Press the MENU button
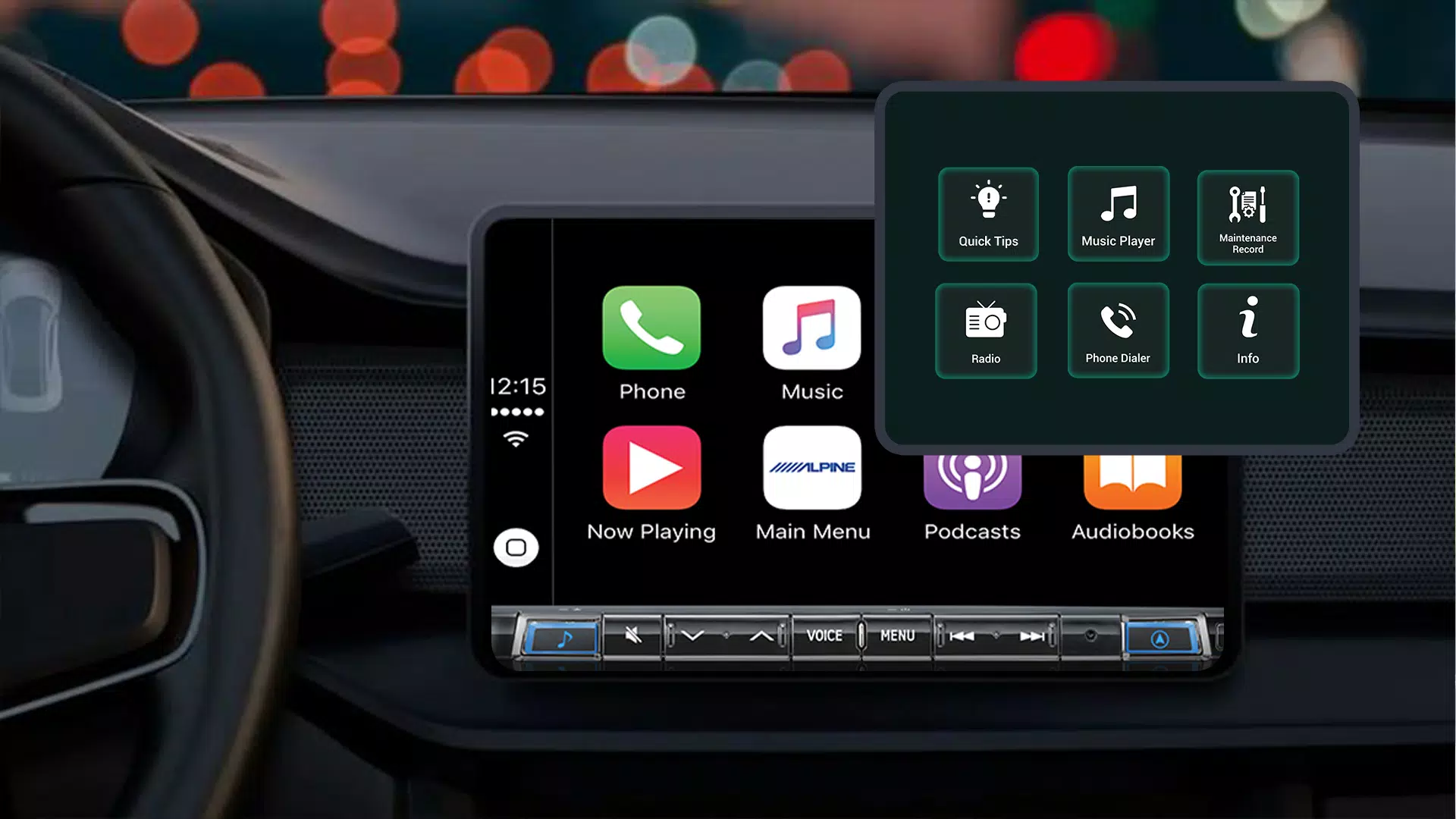The image size is (1456, 819). 896,635
